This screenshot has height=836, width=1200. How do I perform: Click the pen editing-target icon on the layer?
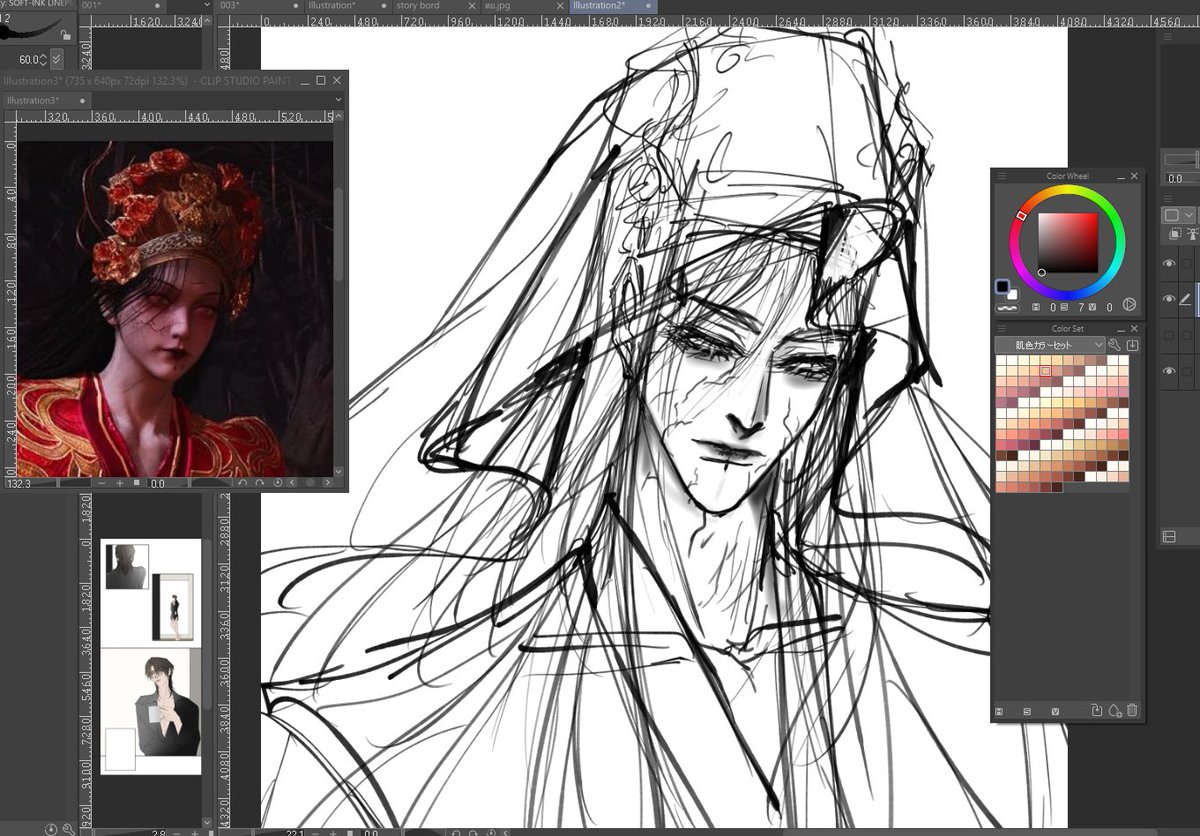pos(1186,299)
